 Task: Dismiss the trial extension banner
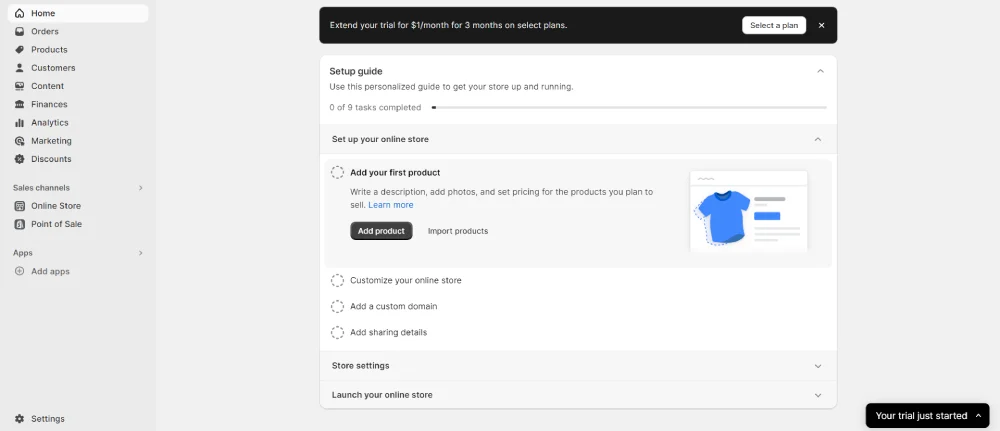(x=822, y=25)
